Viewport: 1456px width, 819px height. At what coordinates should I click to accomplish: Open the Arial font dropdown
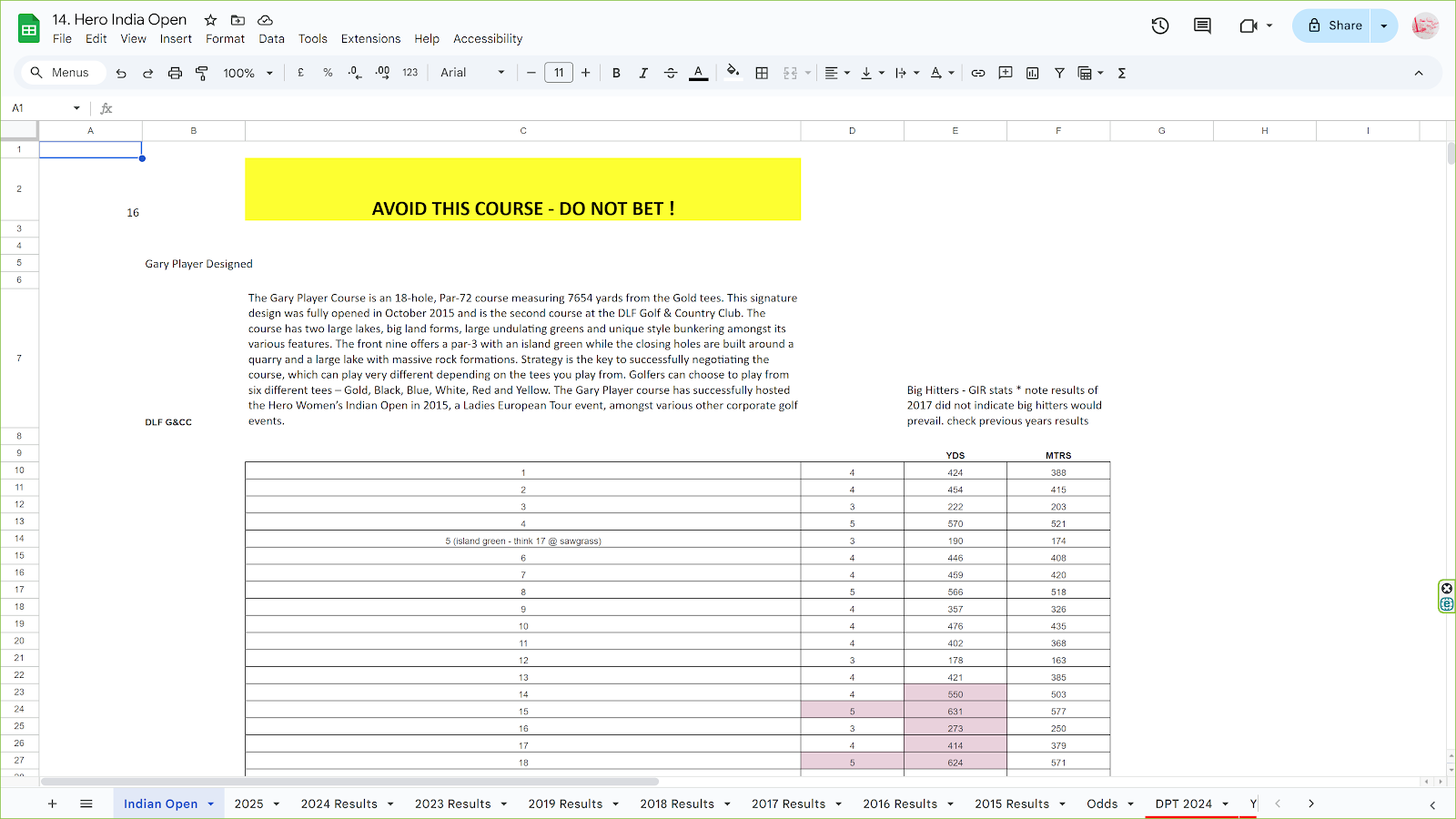tap(472, 73)
